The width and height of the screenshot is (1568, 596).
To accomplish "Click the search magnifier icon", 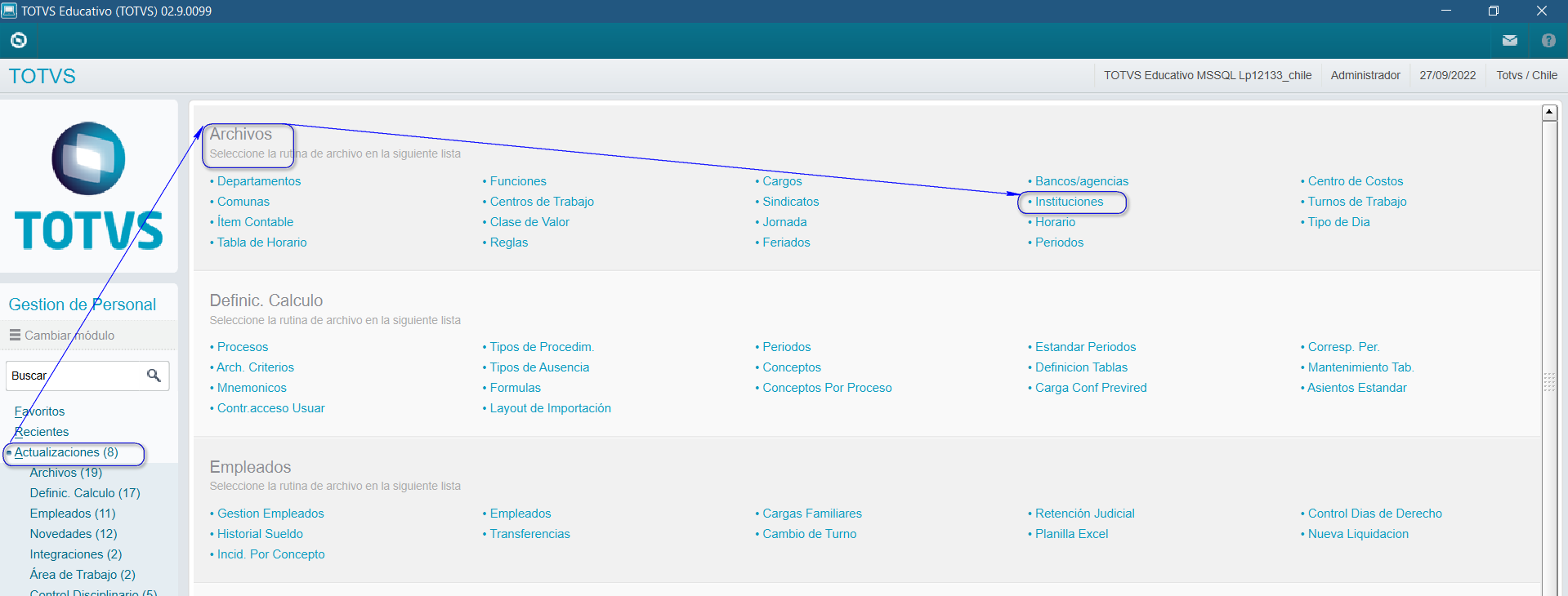I will click(154, 376).
